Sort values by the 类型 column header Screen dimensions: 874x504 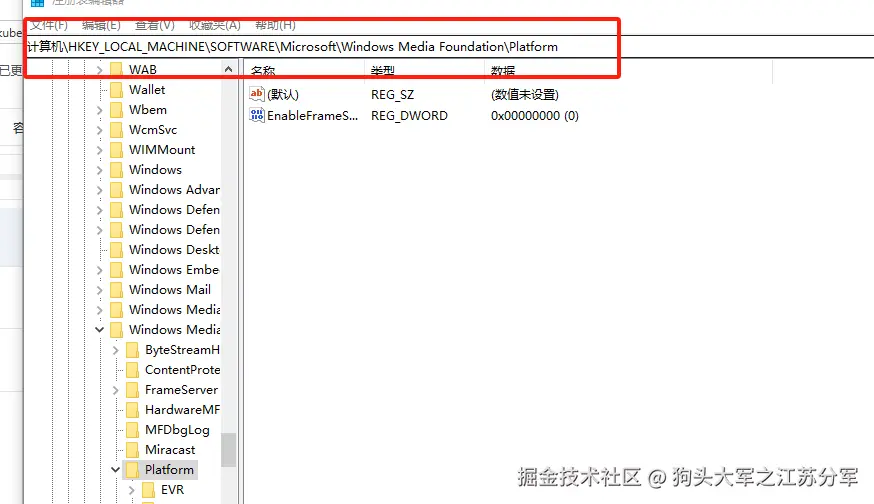383,71
